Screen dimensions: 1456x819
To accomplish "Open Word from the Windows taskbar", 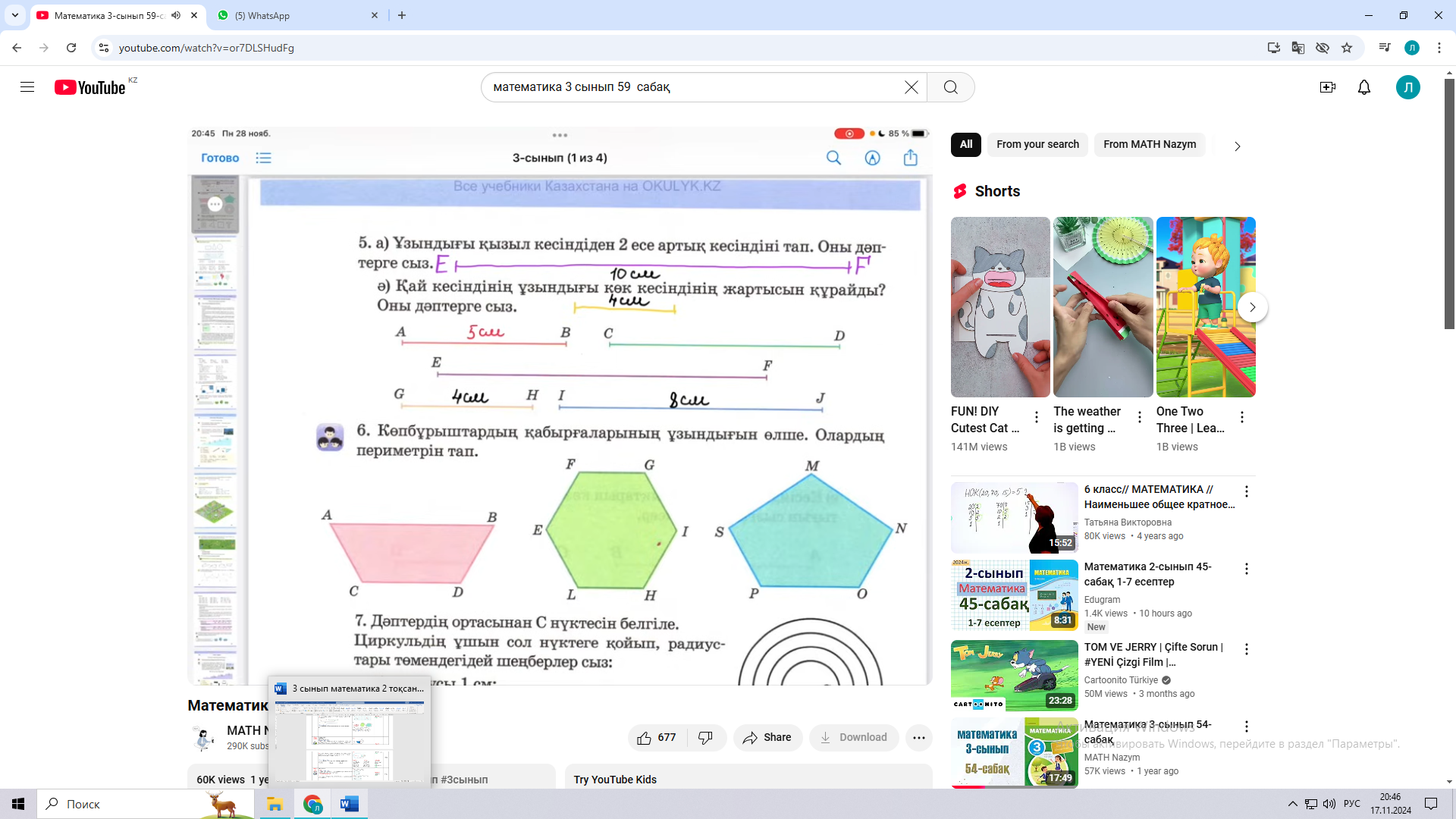I will point(349,804).
